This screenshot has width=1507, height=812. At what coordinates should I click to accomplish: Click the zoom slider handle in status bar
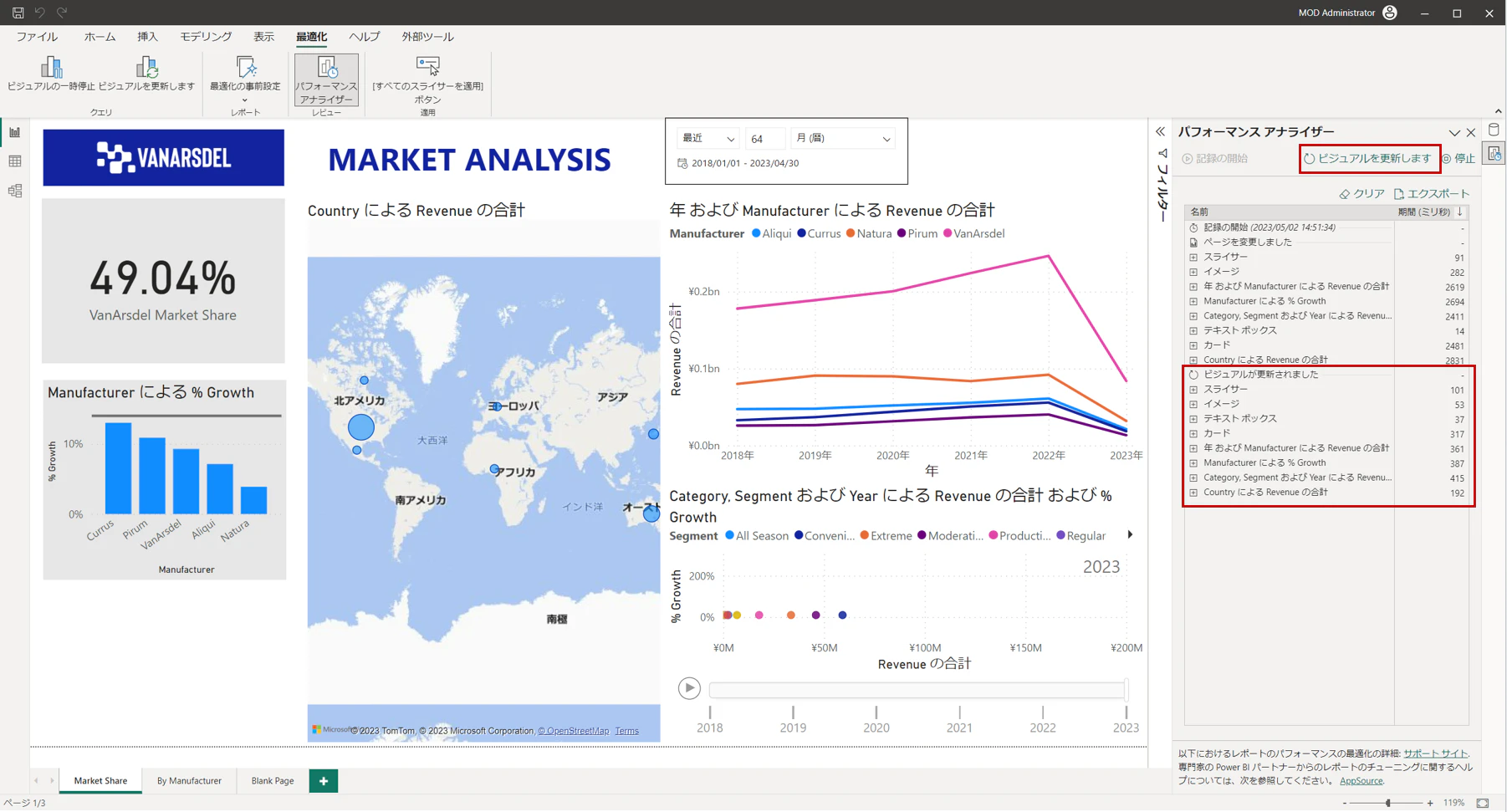coord(1388,803)
